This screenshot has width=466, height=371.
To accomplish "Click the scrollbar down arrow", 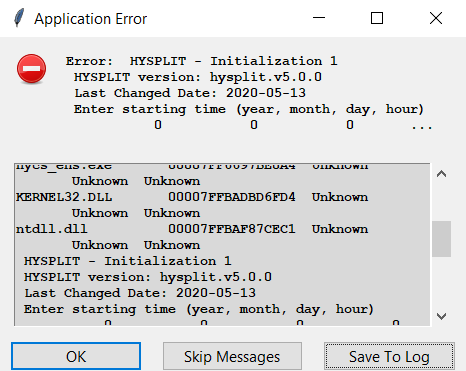I will point(441,316).
